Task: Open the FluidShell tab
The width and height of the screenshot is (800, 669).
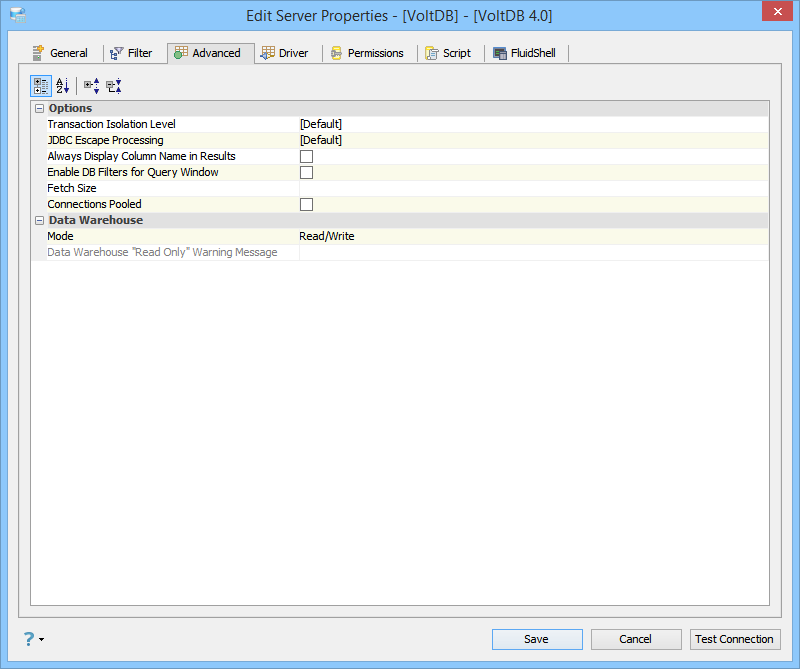Action: point(524,53)
